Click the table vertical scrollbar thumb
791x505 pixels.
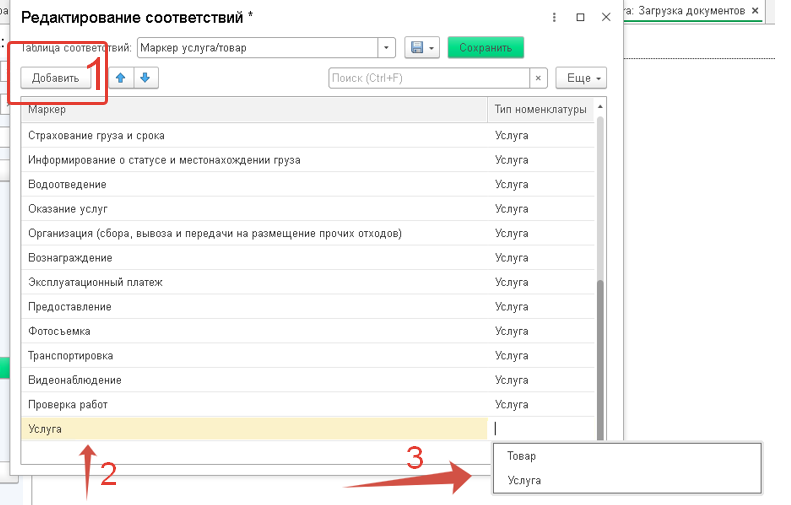[x=600, y=360]
